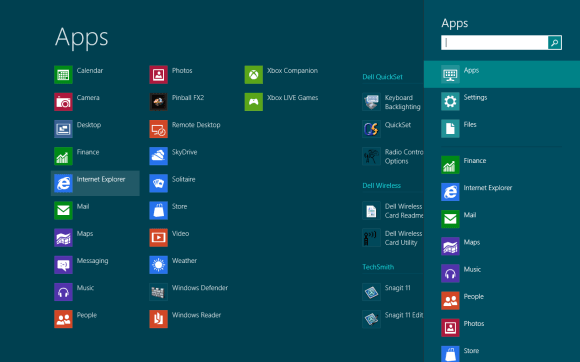Image resolution: width=580 pixels, height=362 pixels.
Task: Open the Windows Defender icon
Action: click(x=158, y=292)
